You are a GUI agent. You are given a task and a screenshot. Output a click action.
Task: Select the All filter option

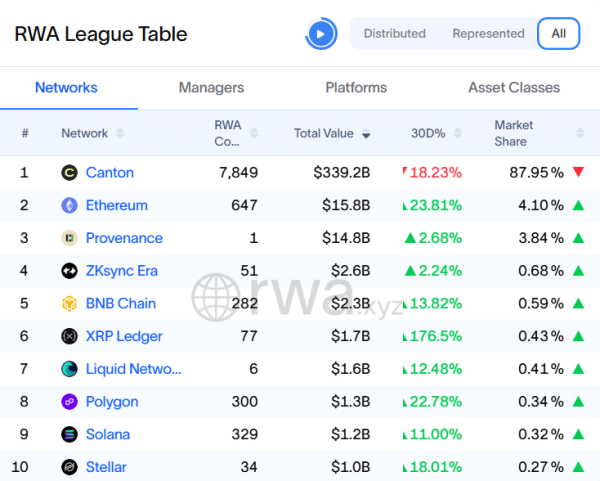[558, 34]
